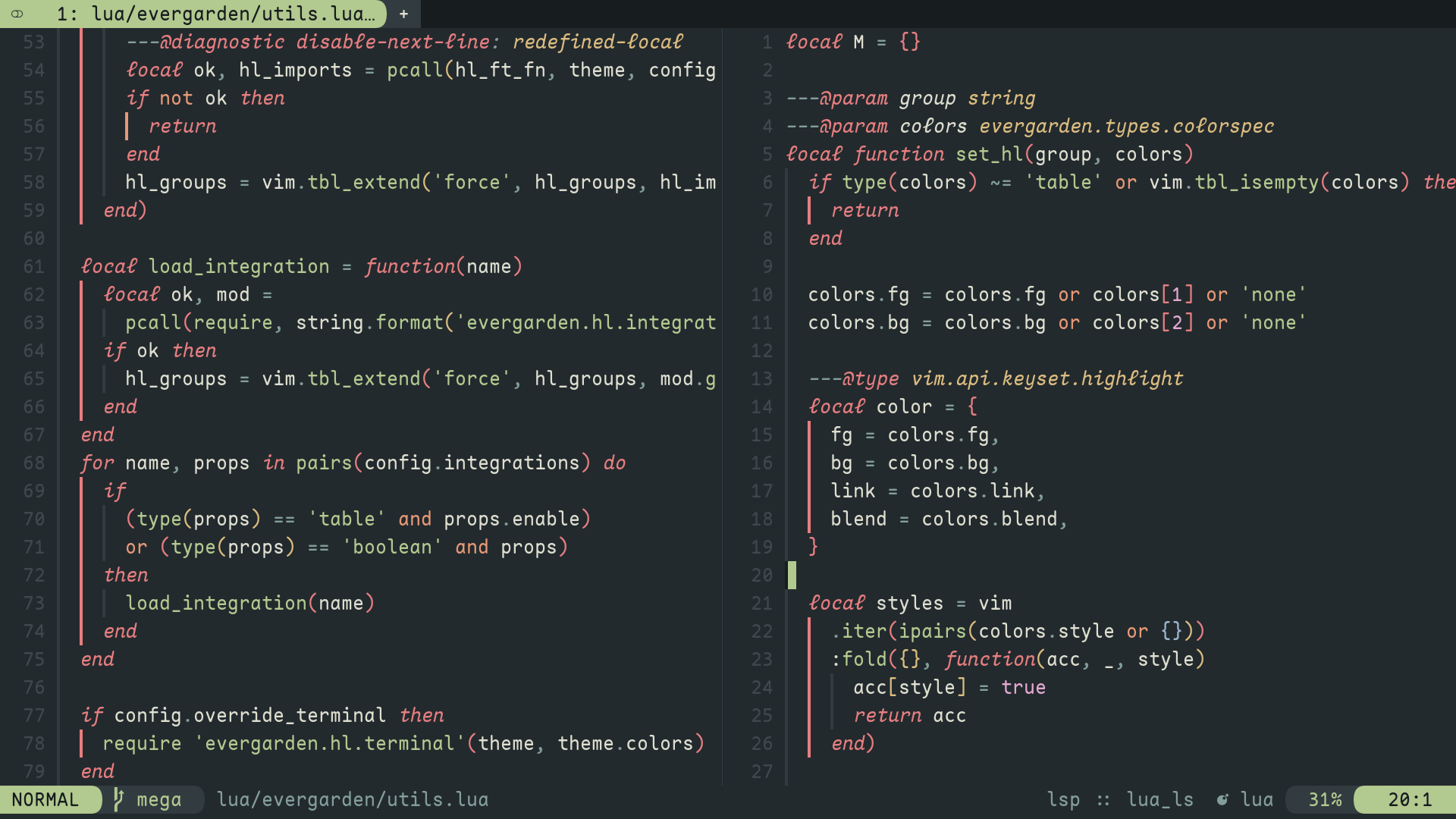Click hl_imports on line 54

point(296,71)
